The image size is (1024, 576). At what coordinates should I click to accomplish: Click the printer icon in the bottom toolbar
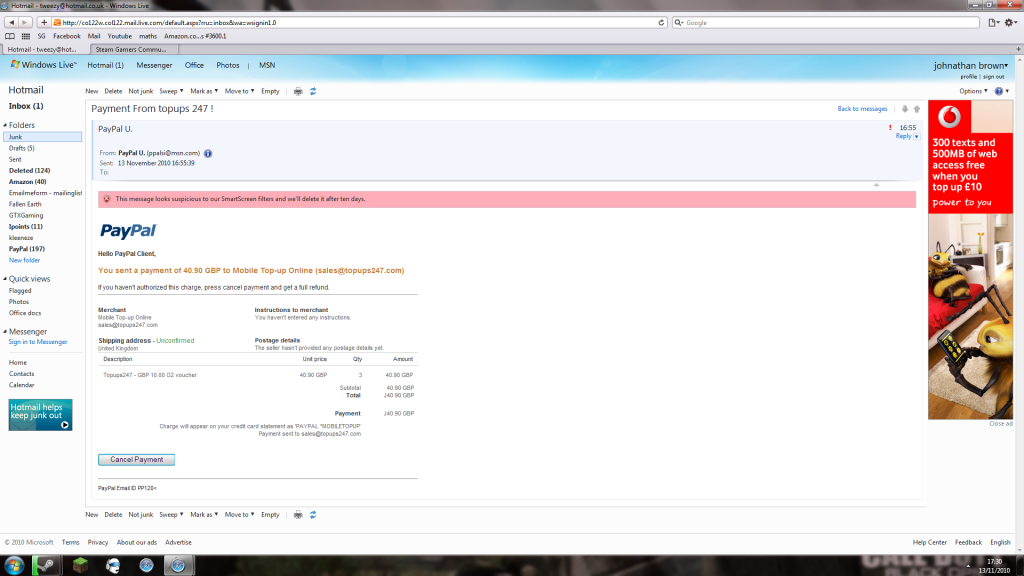click(298, 515)
